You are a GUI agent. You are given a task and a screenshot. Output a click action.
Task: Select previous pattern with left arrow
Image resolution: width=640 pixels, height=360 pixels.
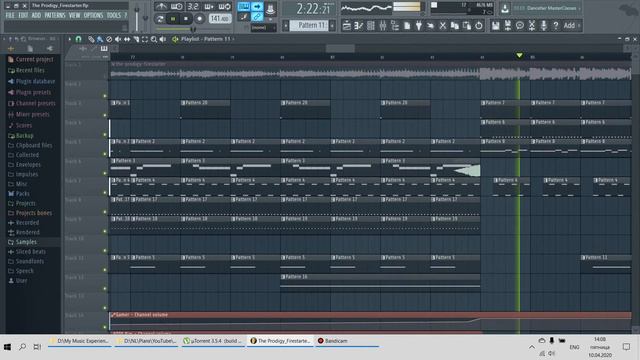286,26
